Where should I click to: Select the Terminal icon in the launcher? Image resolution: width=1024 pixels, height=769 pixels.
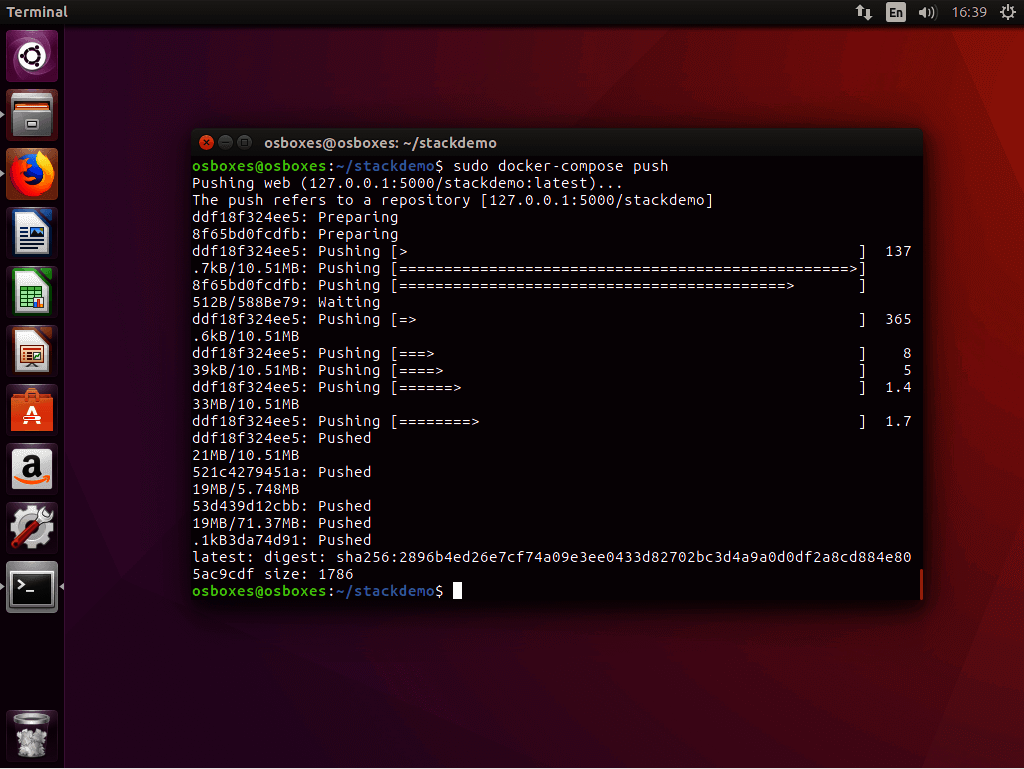(33, 587)
